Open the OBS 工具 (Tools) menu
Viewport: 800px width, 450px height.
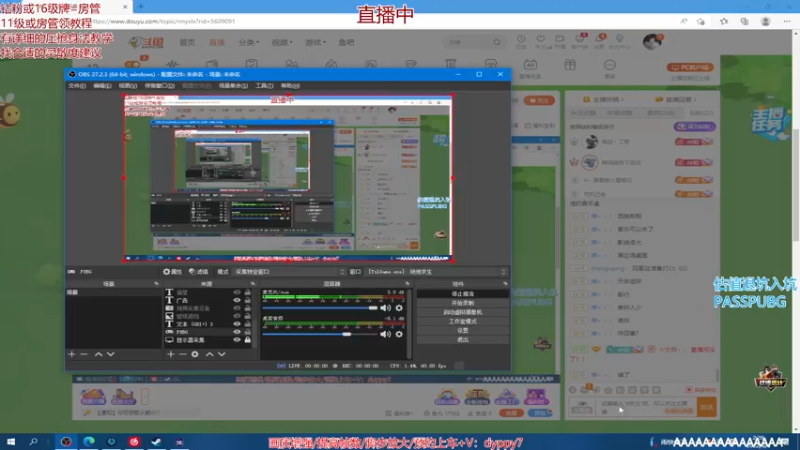tap(264, 86)
